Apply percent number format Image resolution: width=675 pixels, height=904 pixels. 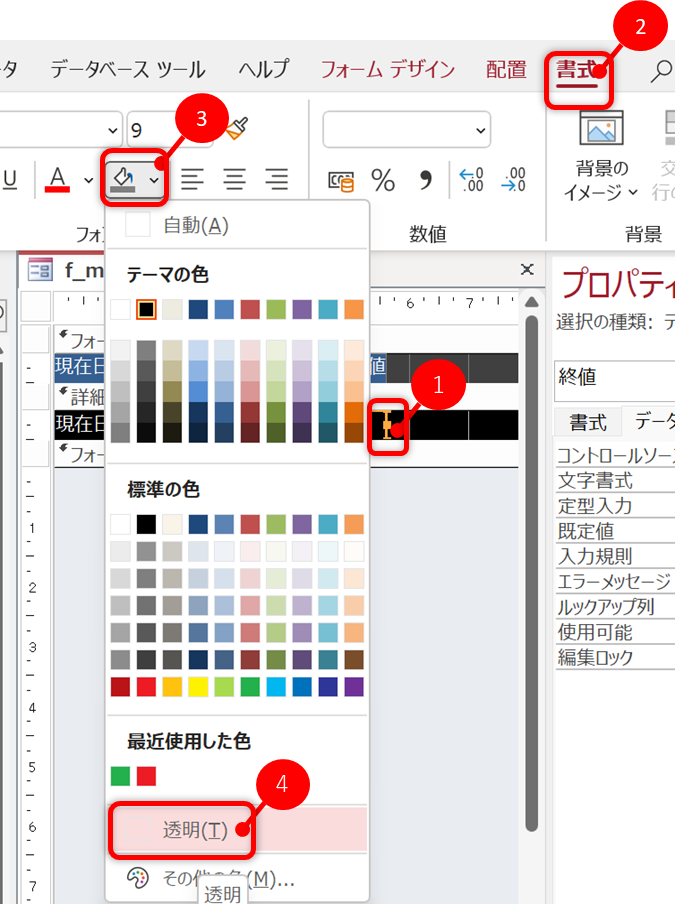click(x=383, y=180)
